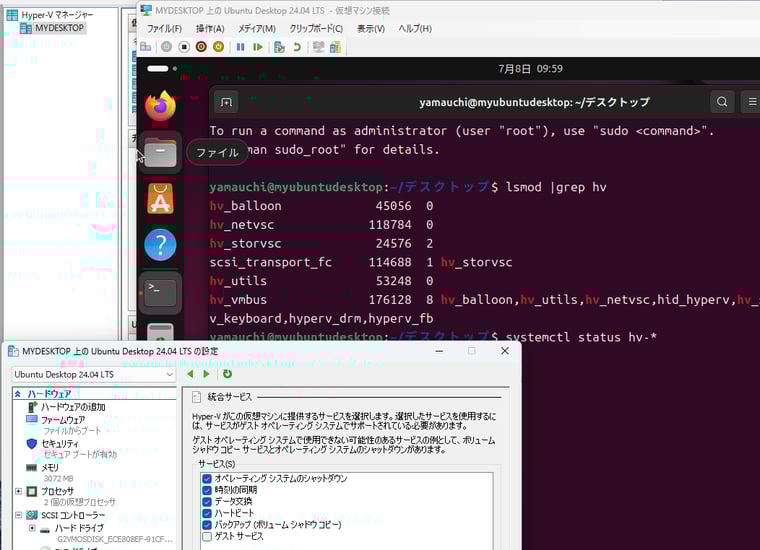Select SCSI コントローラー in settings tree

pyautogui.click(x=73, y=515)
